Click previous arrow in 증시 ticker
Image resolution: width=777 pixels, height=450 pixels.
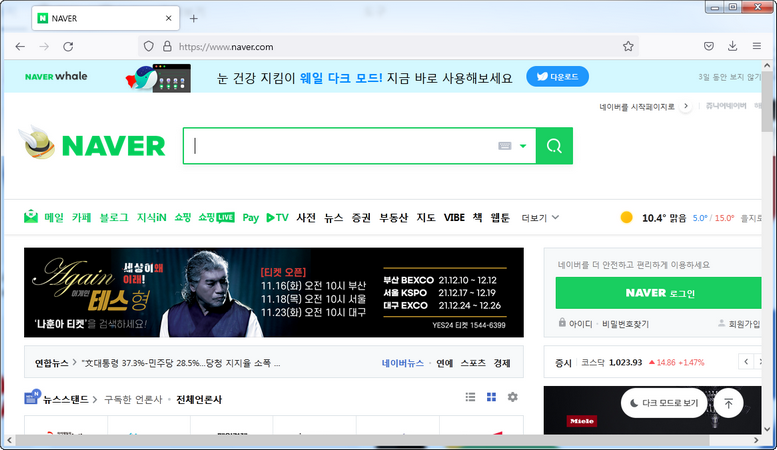tap(746, 362)
